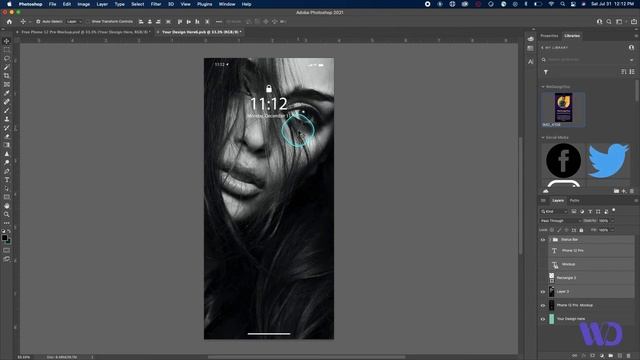Click the Home icon in options bar
Viewport: 640px width, 360px height.
pos(9,22)
